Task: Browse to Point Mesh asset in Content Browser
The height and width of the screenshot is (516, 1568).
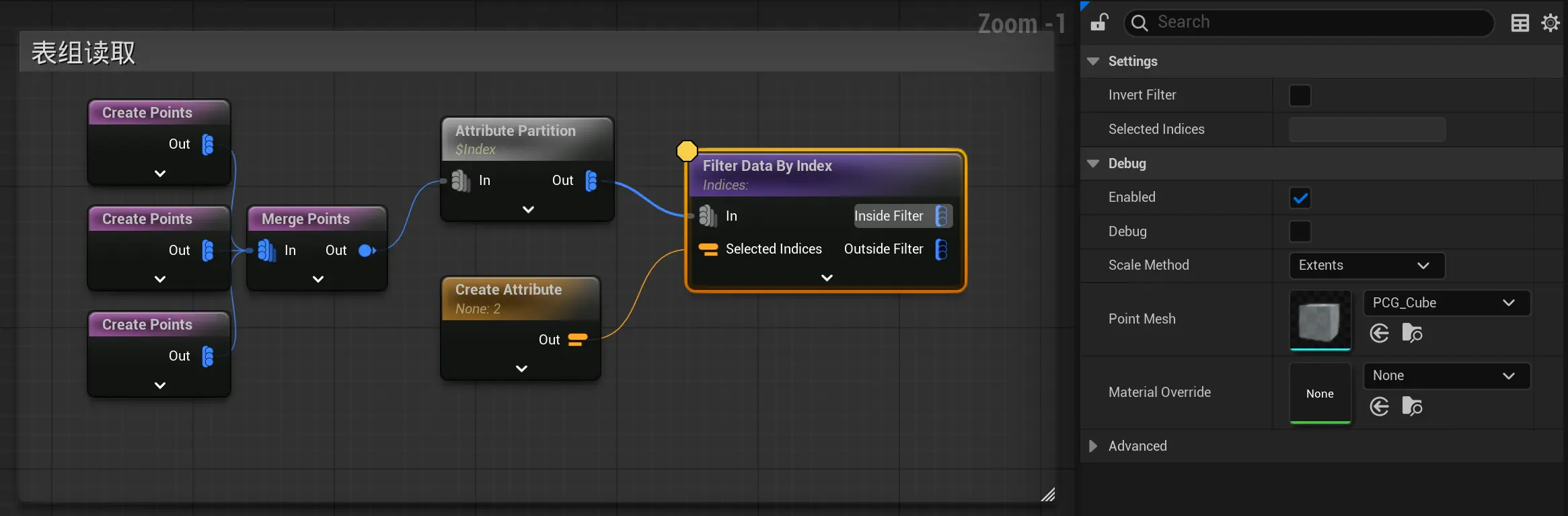Action: pos(1411,333)
